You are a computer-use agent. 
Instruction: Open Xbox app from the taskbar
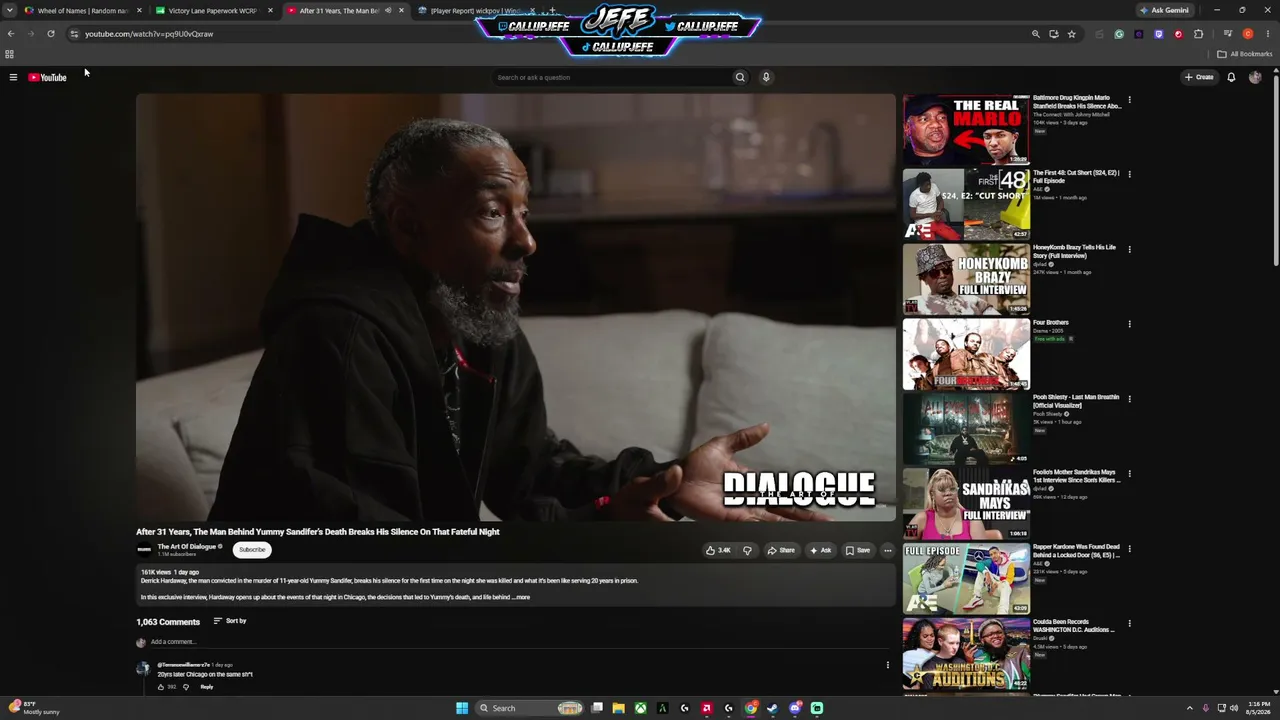(640, 708)
